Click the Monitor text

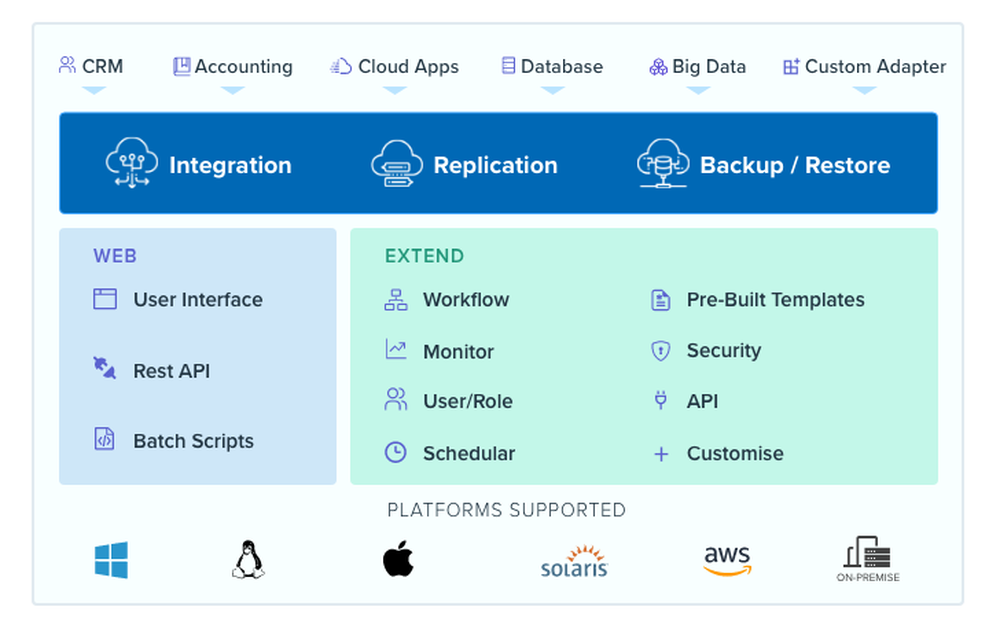459,352
